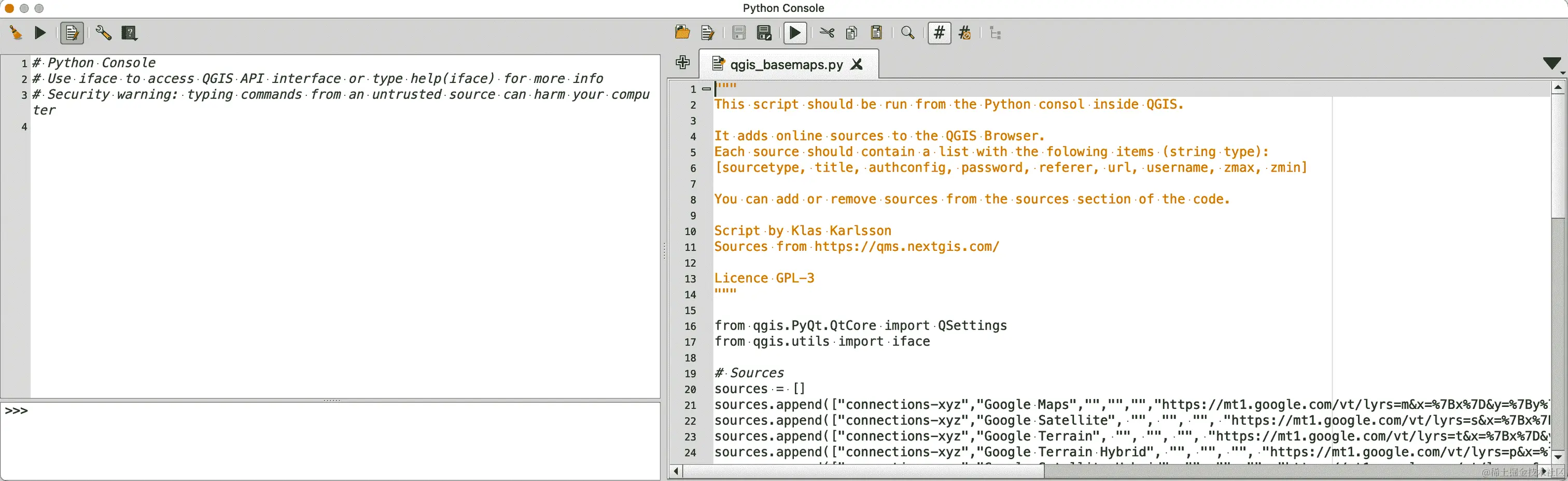Click the 'https://qms.nextgis.com/' URL text
The height and width of the screenshot is (481, 1568).
pyautogui.click(x=906, y=247)
